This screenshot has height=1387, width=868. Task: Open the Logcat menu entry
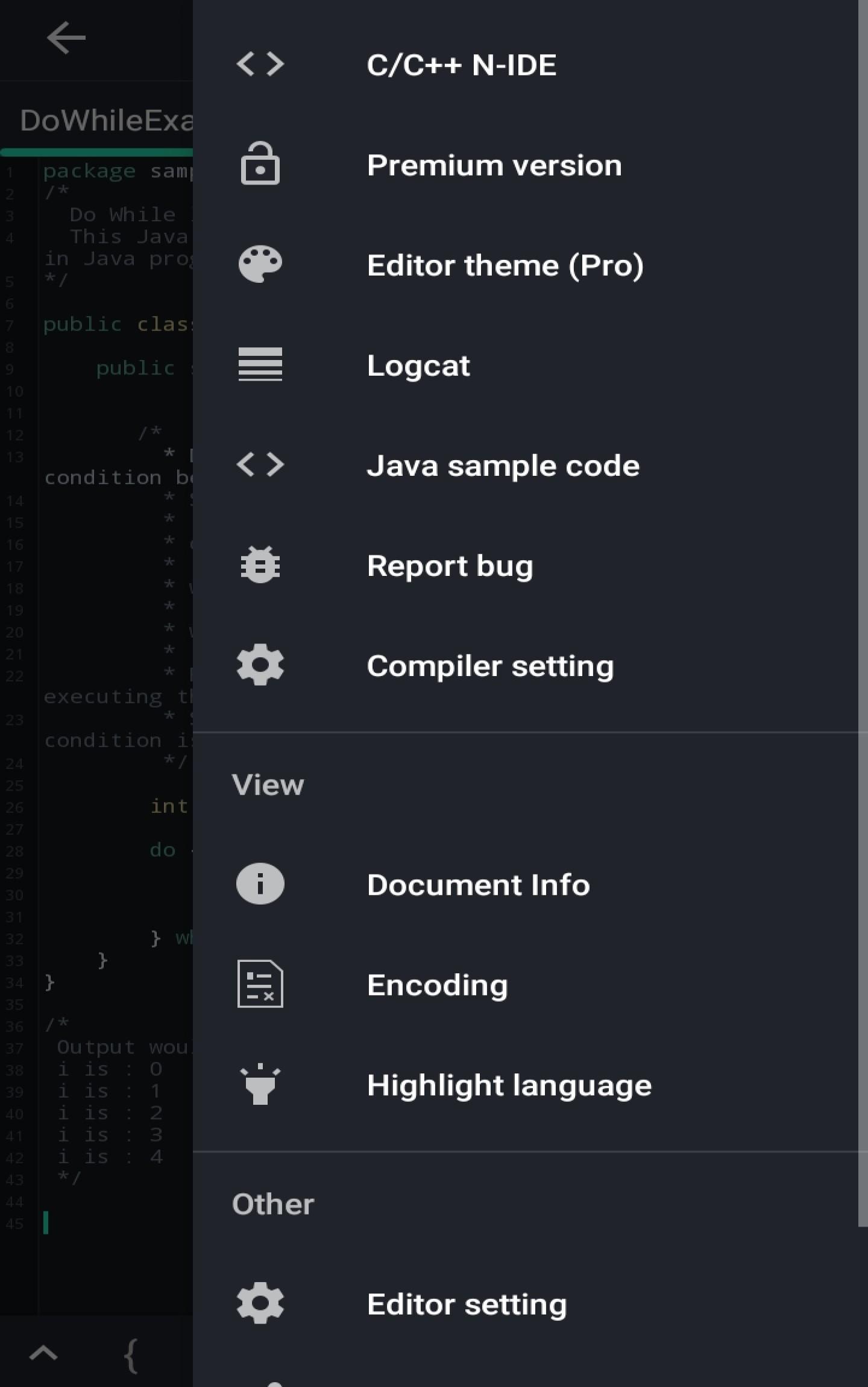click(x=418, y=365)
